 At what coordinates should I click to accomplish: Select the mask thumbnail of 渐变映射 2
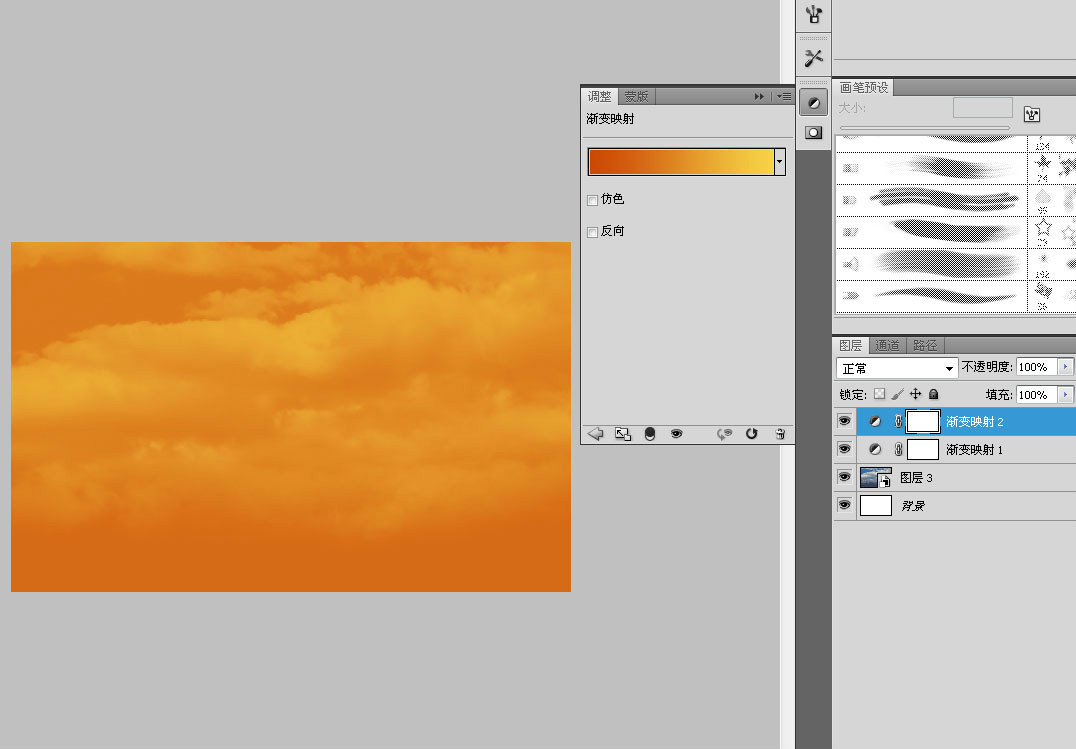coord(923,422)
